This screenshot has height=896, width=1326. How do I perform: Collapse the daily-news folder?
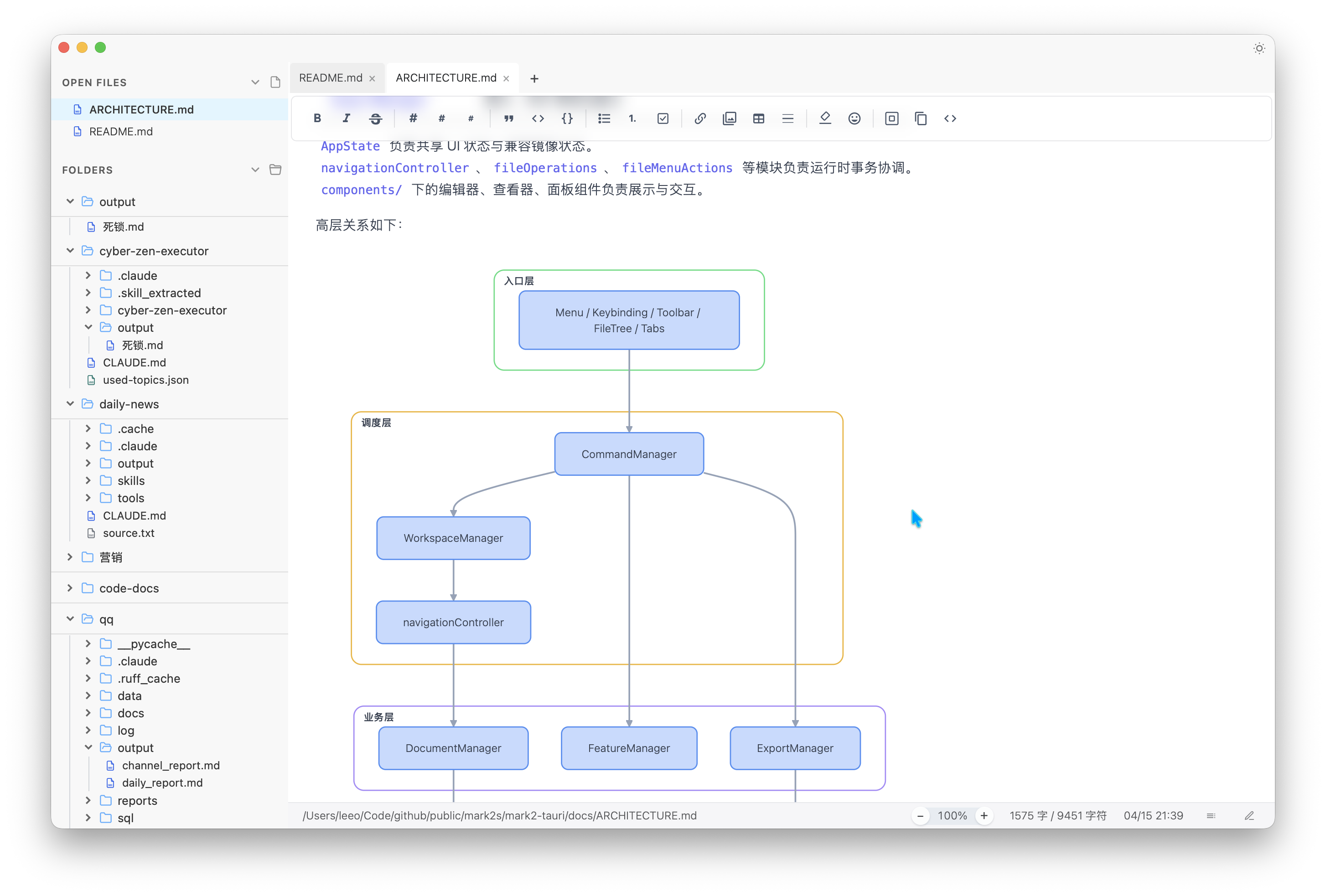tap(70, 404)
